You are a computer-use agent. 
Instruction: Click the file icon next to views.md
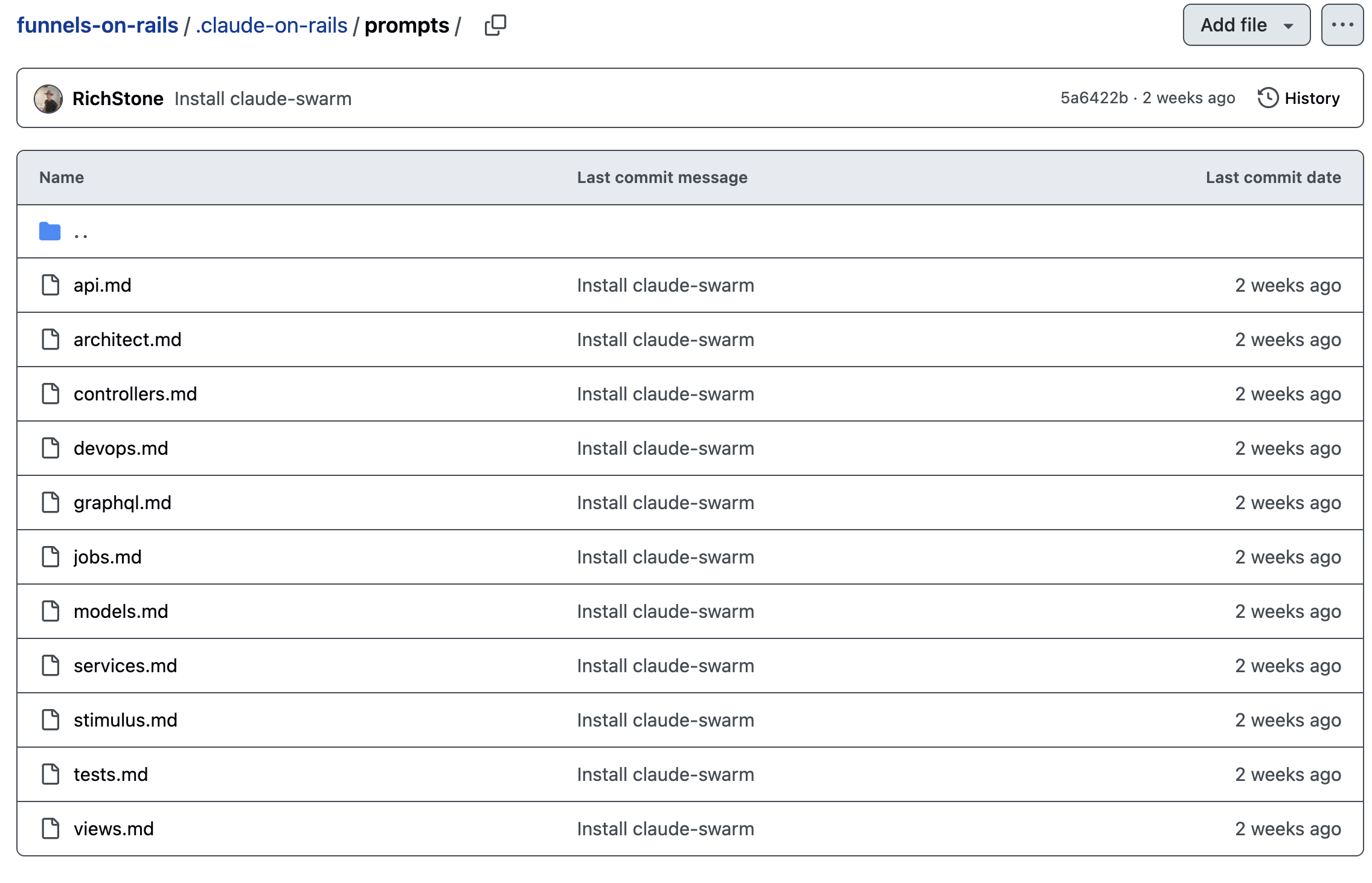(x=51, y=829)
